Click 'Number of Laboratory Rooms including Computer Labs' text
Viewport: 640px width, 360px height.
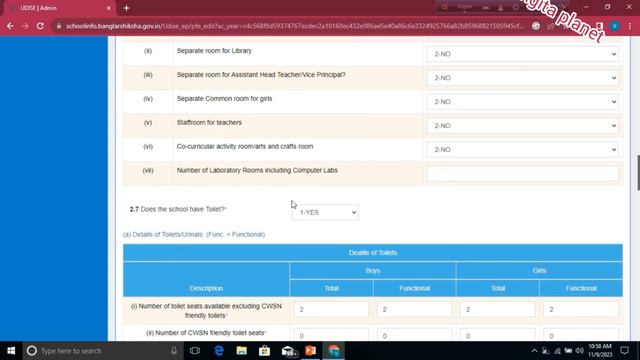(x=257, y=170)
